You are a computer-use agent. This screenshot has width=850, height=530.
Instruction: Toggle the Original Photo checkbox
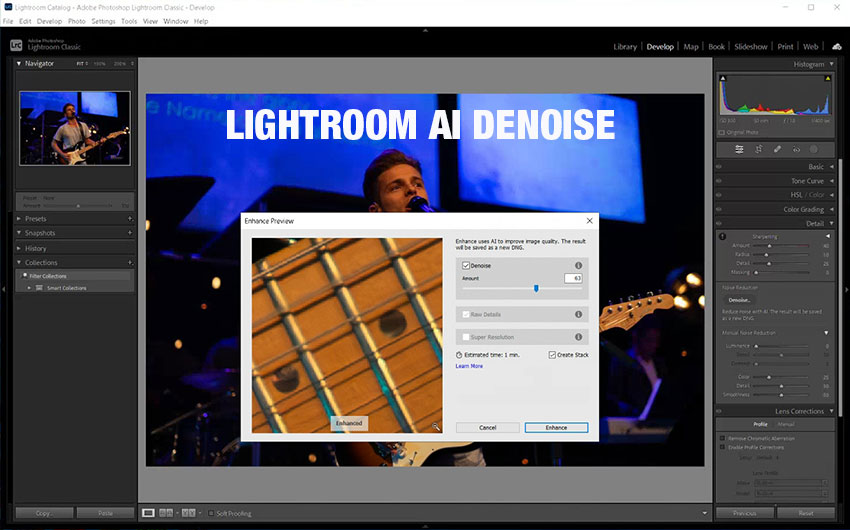point(722,132)
